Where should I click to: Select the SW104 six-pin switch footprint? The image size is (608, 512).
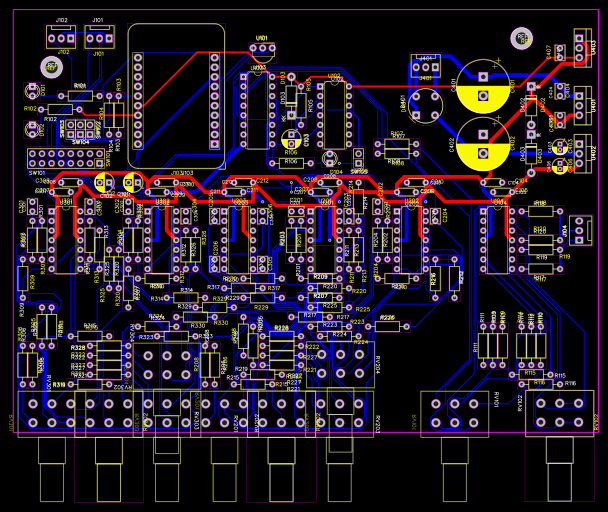click(x=80, y=130)
